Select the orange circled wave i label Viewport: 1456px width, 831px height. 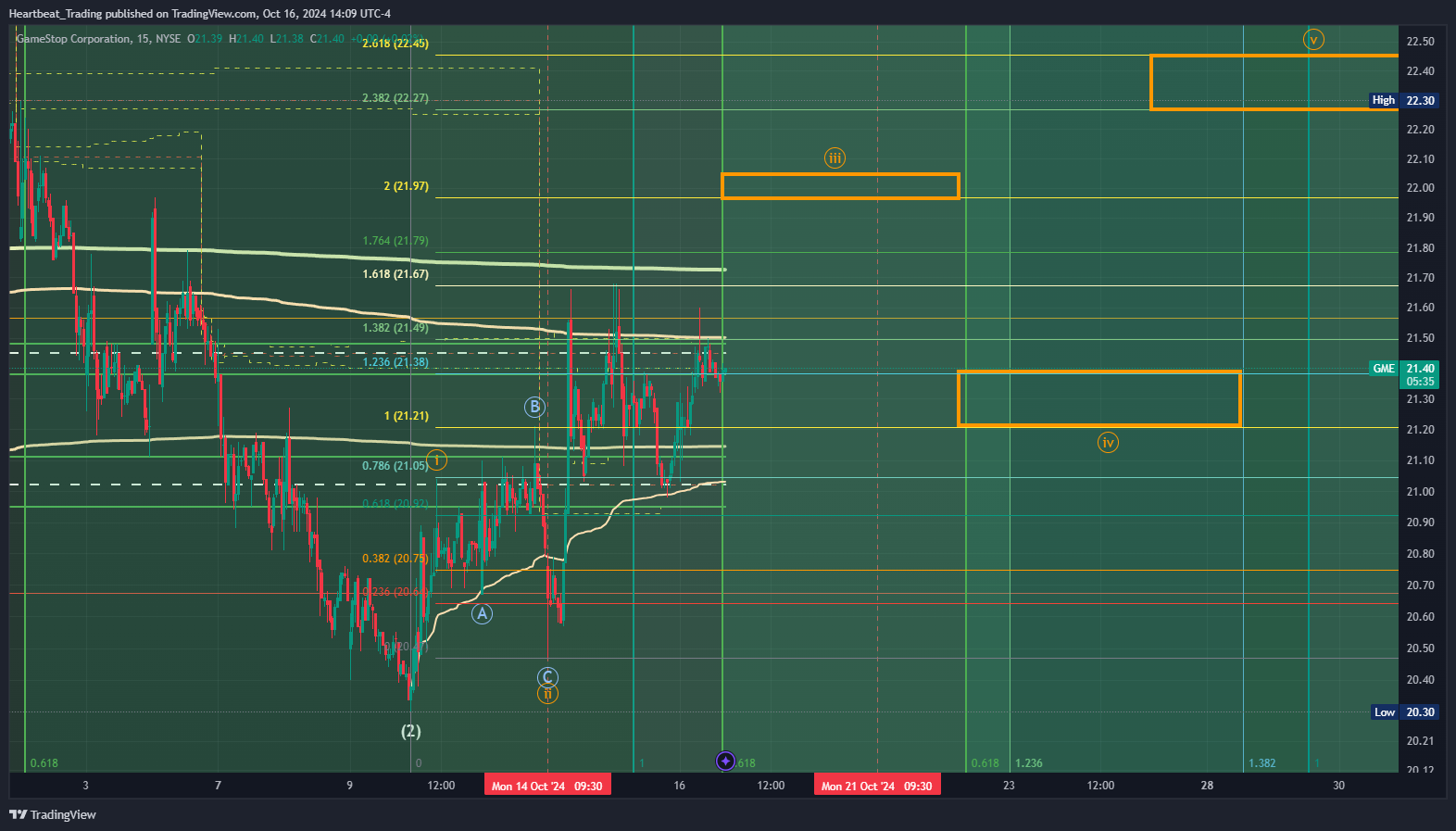(x=437, y=460)
